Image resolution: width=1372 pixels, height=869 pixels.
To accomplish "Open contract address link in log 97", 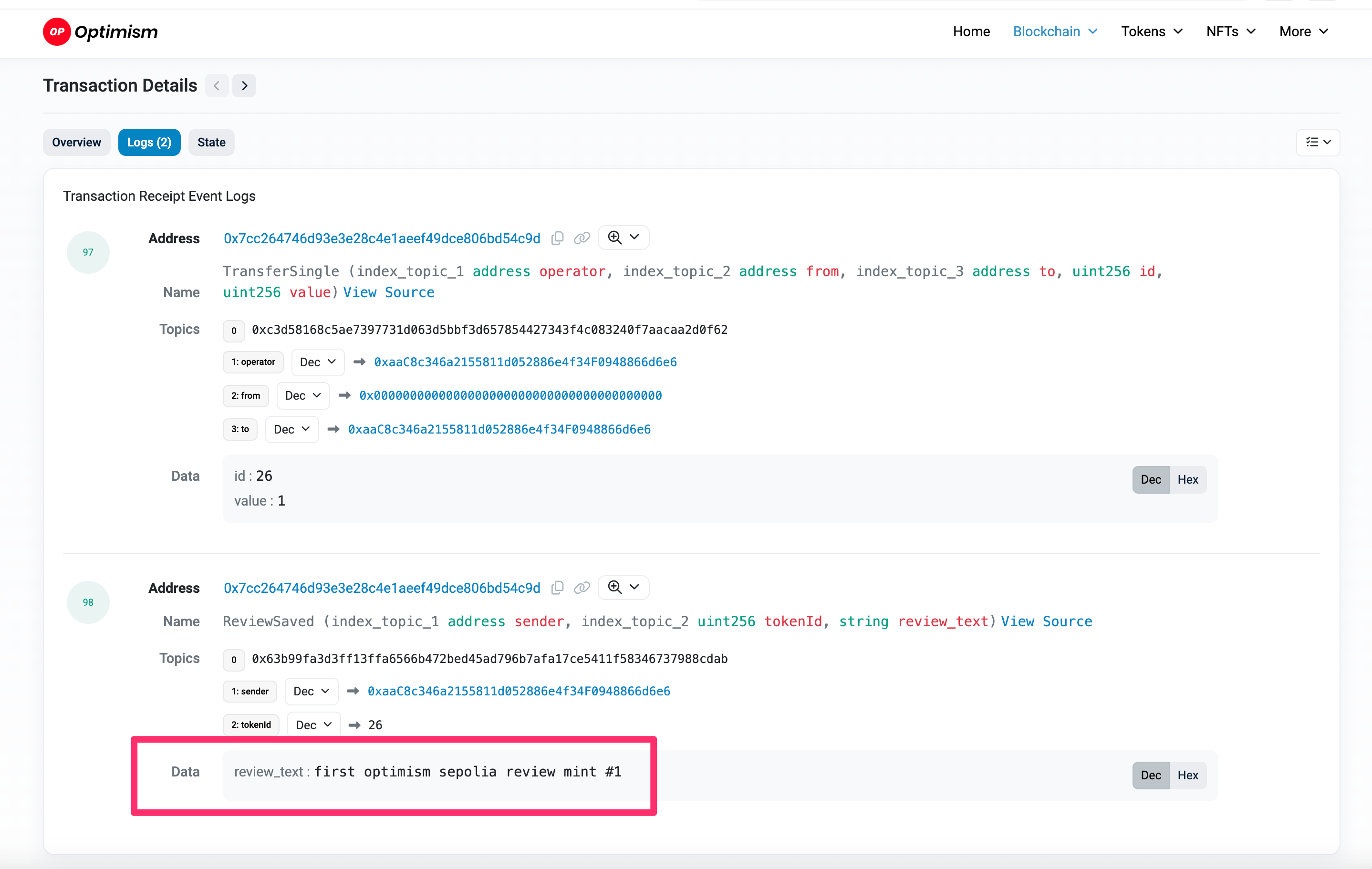I will [x=382, y=238].
